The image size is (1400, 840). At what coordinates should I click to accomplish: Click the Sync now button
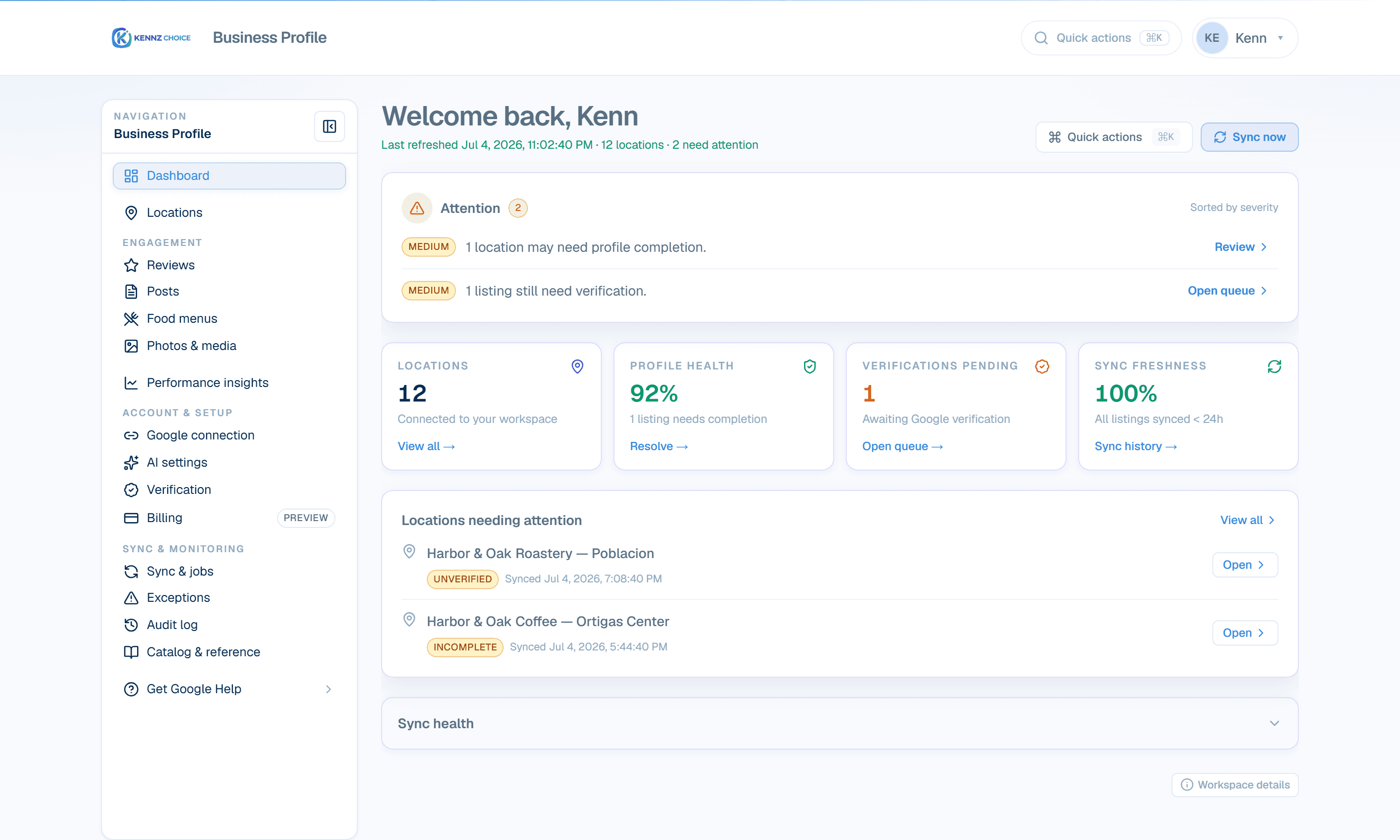point(1249,137)
